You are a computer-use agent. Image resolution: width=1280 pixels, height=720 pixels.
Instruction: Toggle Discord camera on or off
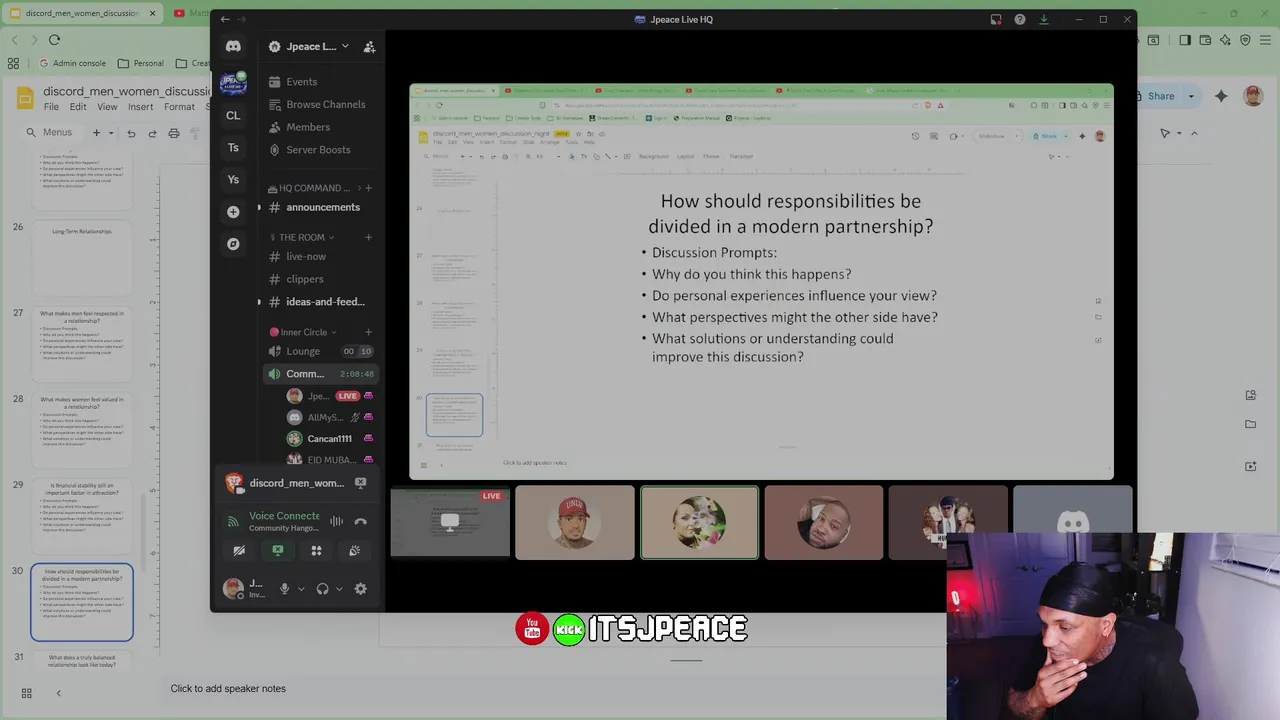tap(239, 550)
